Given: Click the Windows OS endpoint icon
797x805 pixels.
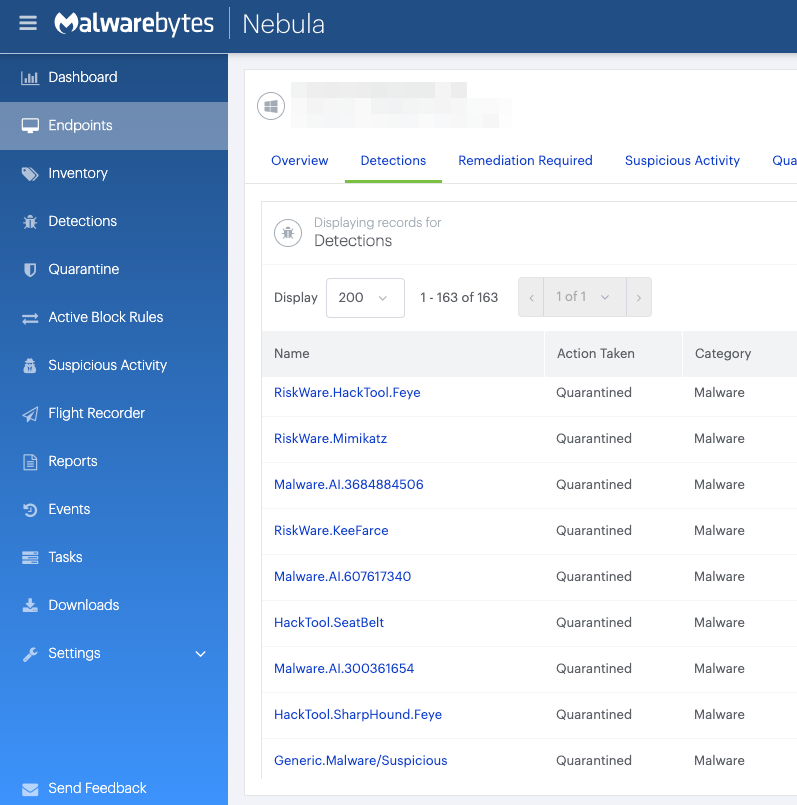Looking at the screenshot, I should [x=271, y=106].
